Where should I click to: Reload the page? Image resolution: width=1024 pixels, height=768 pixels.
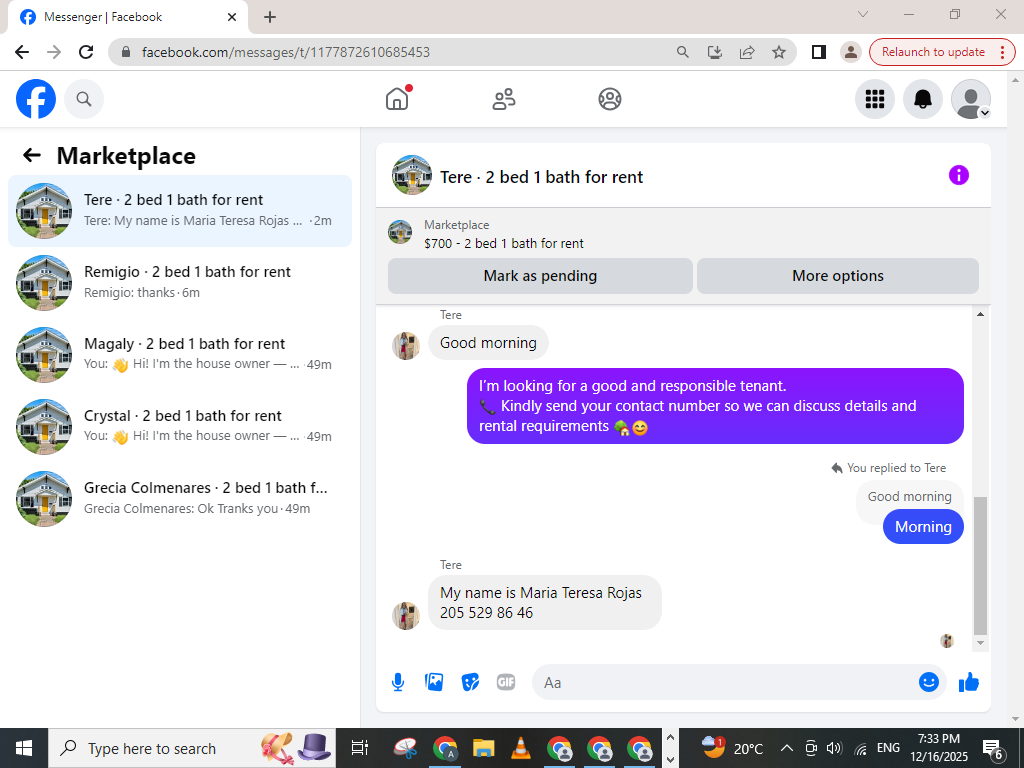point(86,52)
